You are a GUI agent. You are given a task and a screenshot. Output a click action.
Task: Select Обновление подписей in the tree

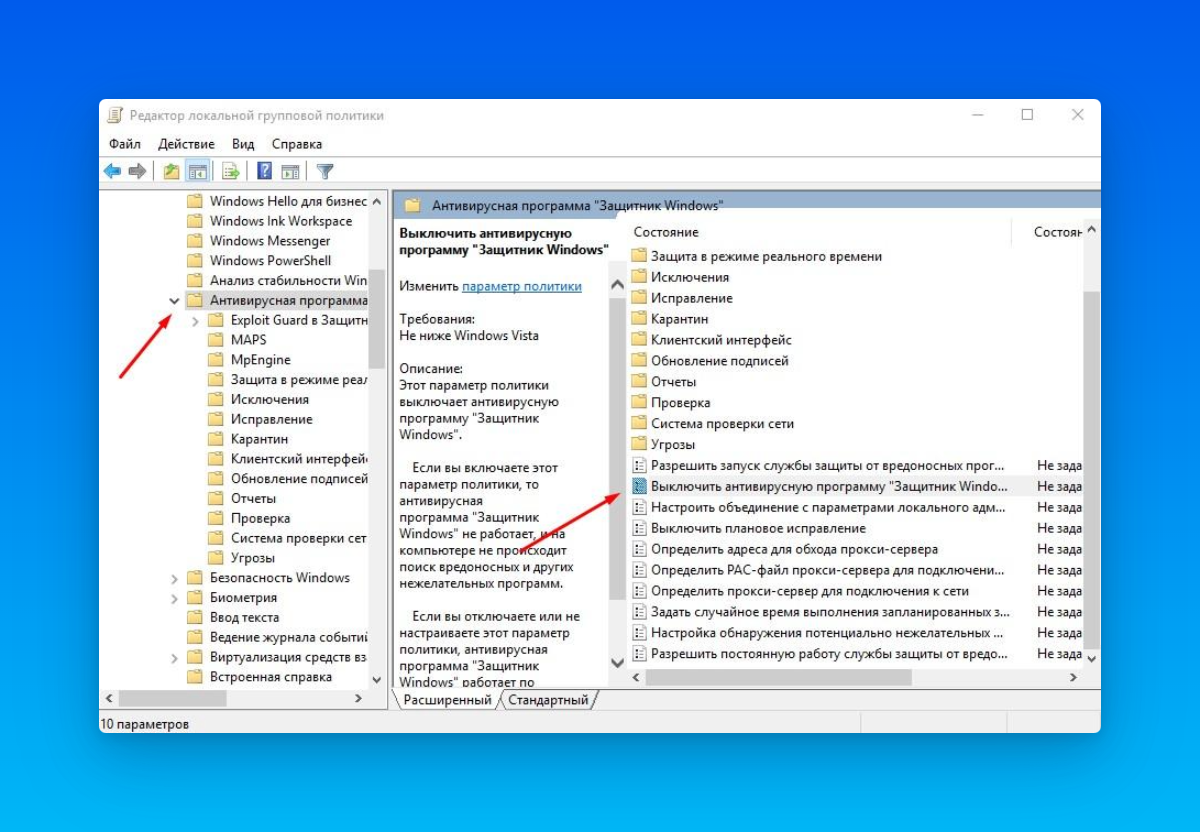299,479
